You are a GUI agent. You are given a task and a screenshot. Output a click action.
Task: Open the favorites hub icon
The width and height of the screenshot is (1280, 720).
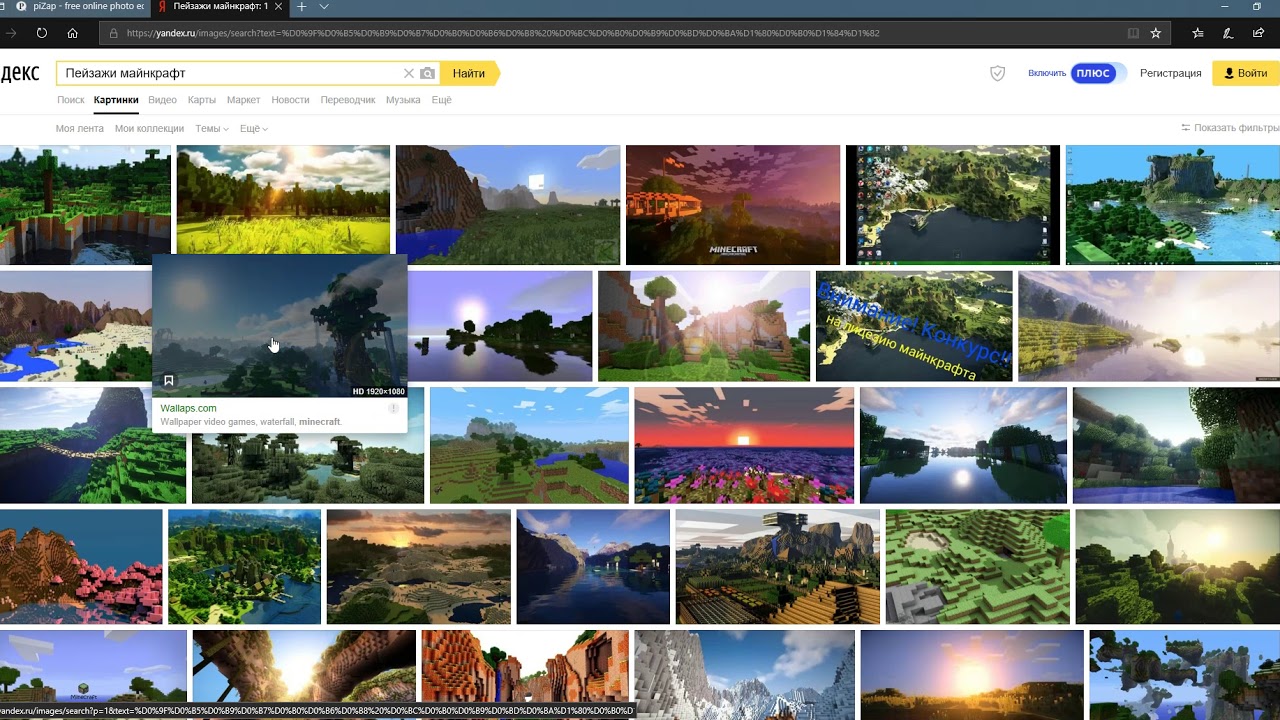point(1198,33)
